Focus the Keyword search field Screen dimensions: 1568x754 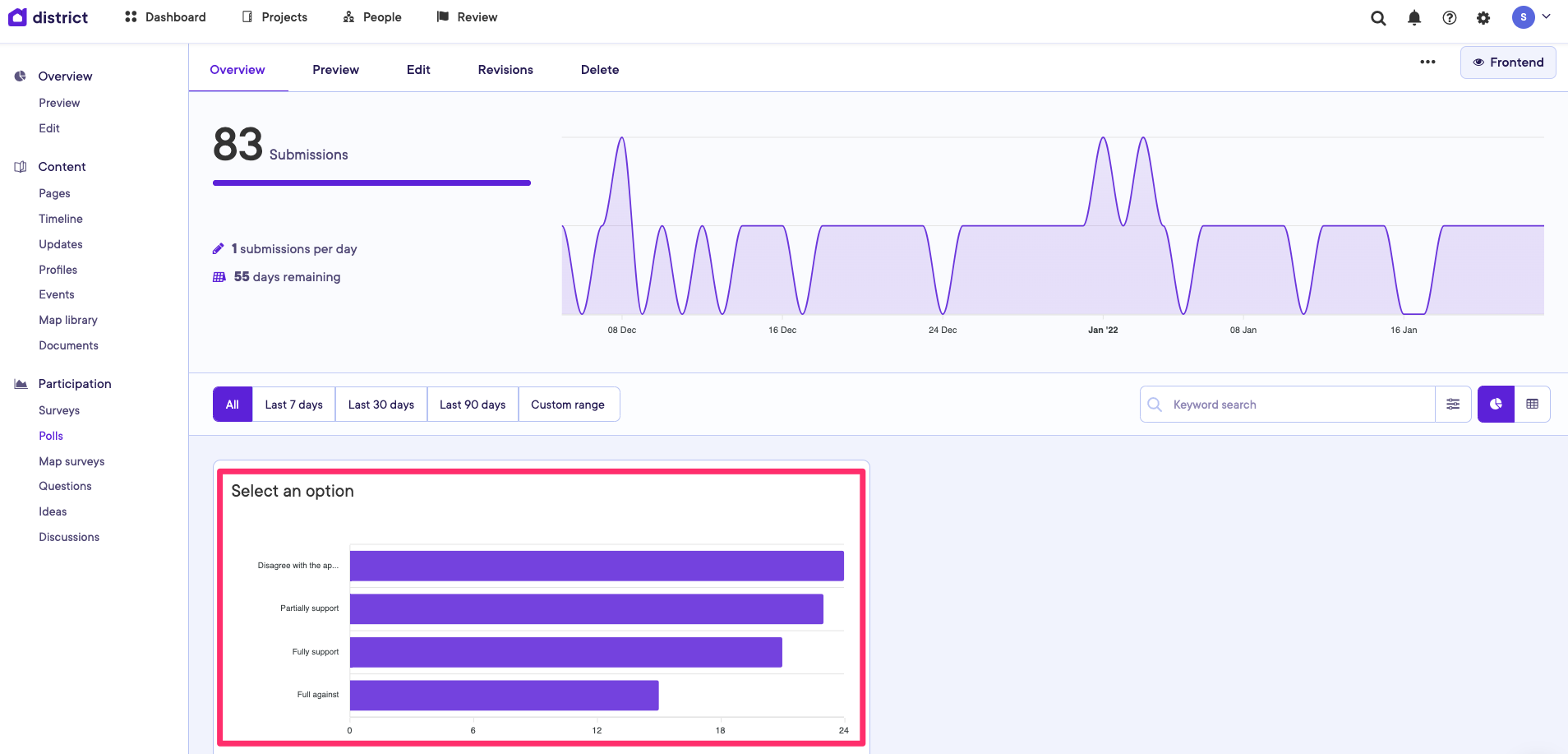pyautogui.click(x=1298, y=405)
